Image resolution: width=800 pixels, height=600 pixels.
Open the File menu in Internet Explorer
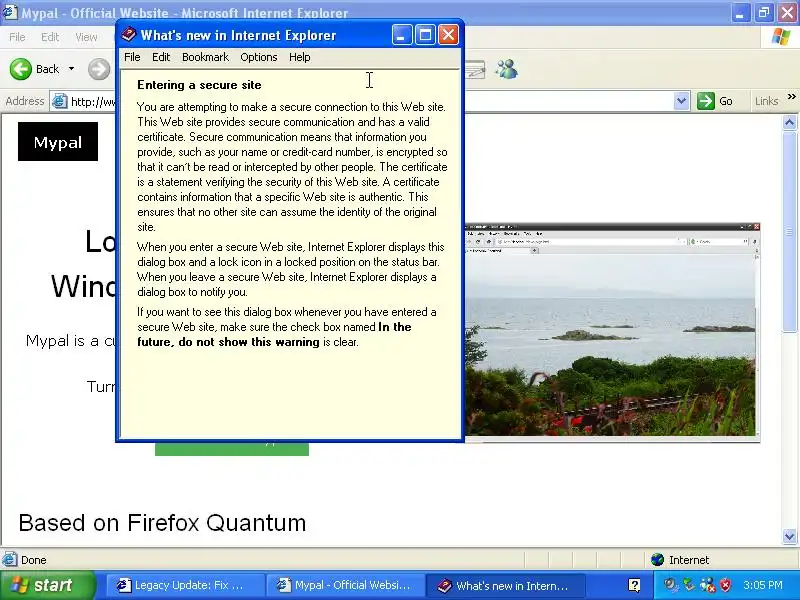[x=17, y=37]
